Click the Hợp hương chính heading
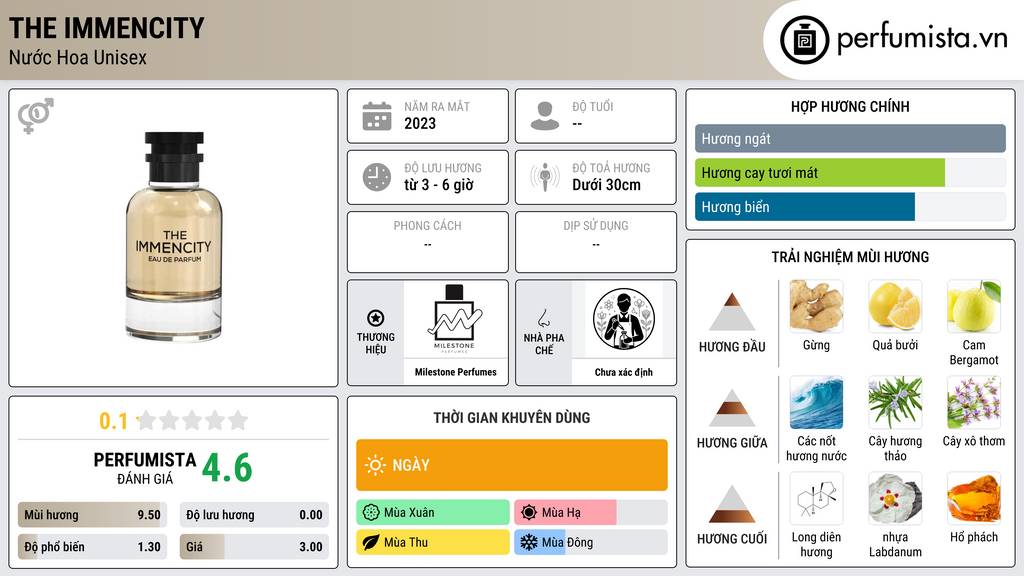The height and width of the screenshot is (576, 1024). [x=850, y=106]
